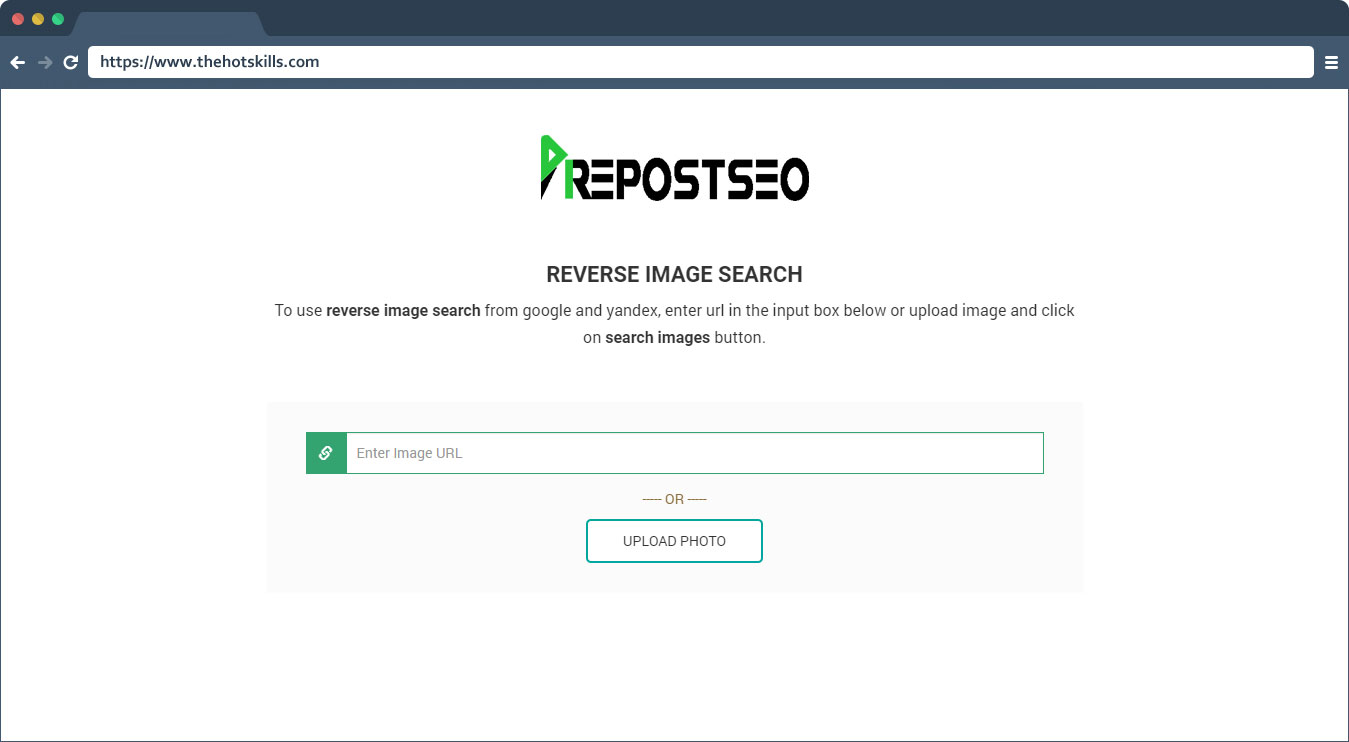Select the empty browser tab
Viewport: 1349px width, 742px height.
click(x=168, y=24)
